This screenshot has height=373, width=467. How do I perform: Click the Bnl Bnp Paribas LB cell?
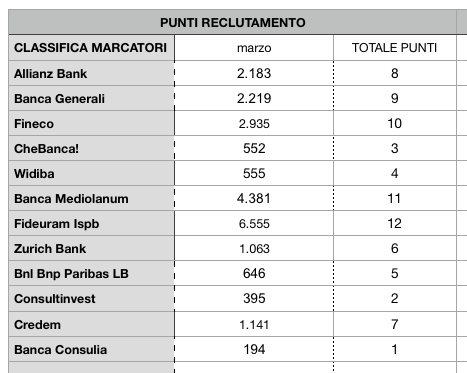[91, 273]
